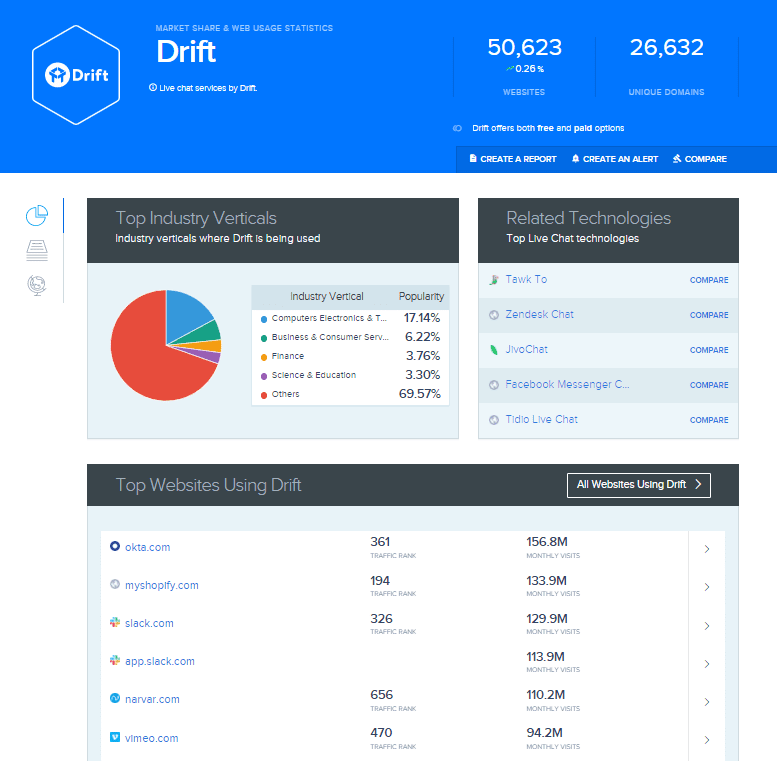Screen dimensions: 777x761
Task: Click the orange Finance legend dot
Action: [x=264, y=357]
